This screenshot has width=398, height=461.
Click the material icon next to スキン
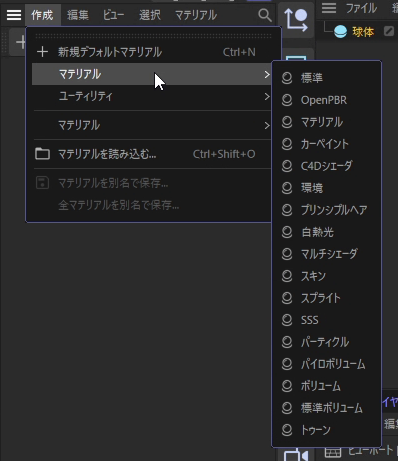coord(287,276)
